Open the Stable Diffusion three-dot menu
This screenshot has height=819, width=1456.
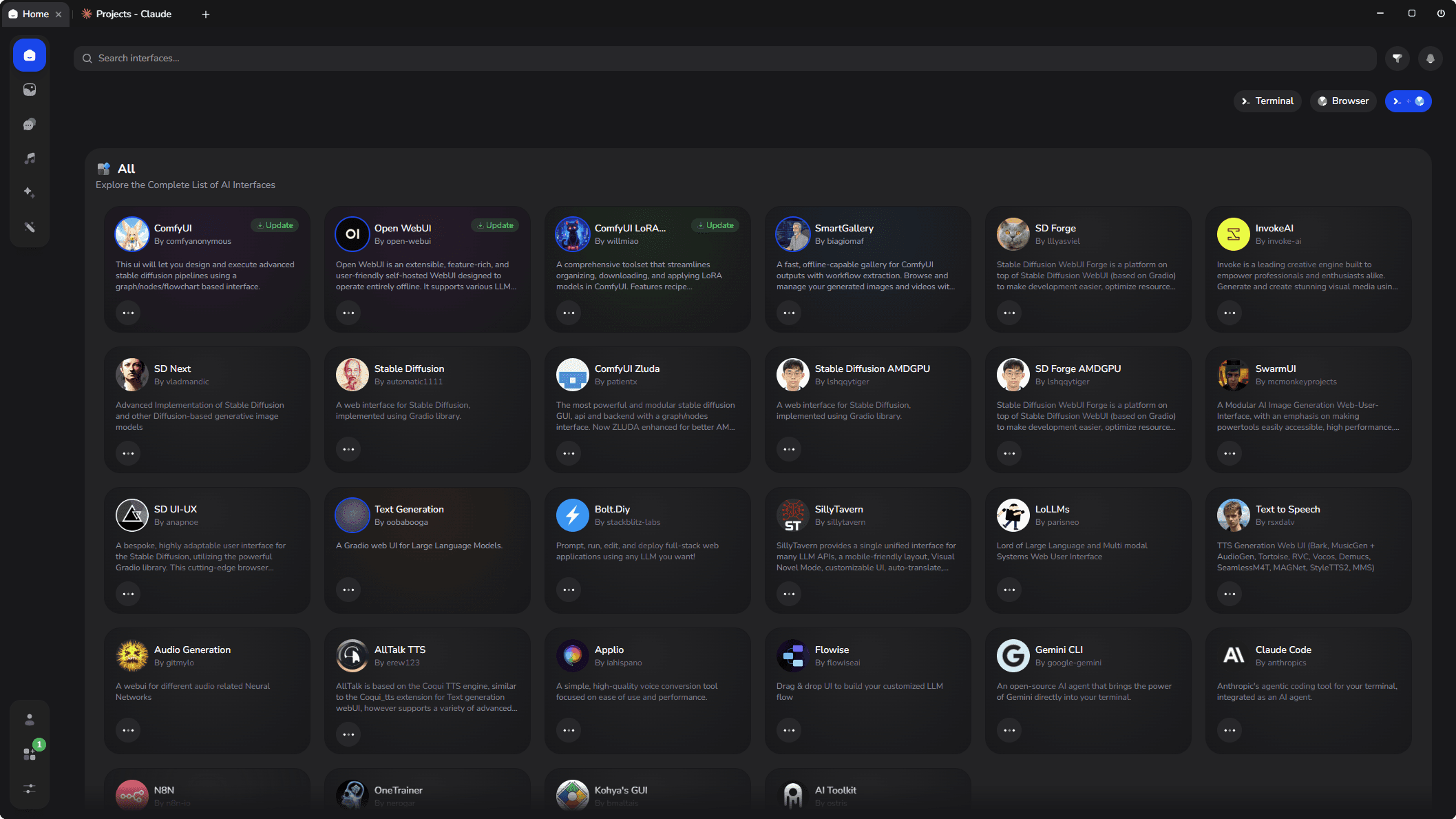[x=348, y=449]
